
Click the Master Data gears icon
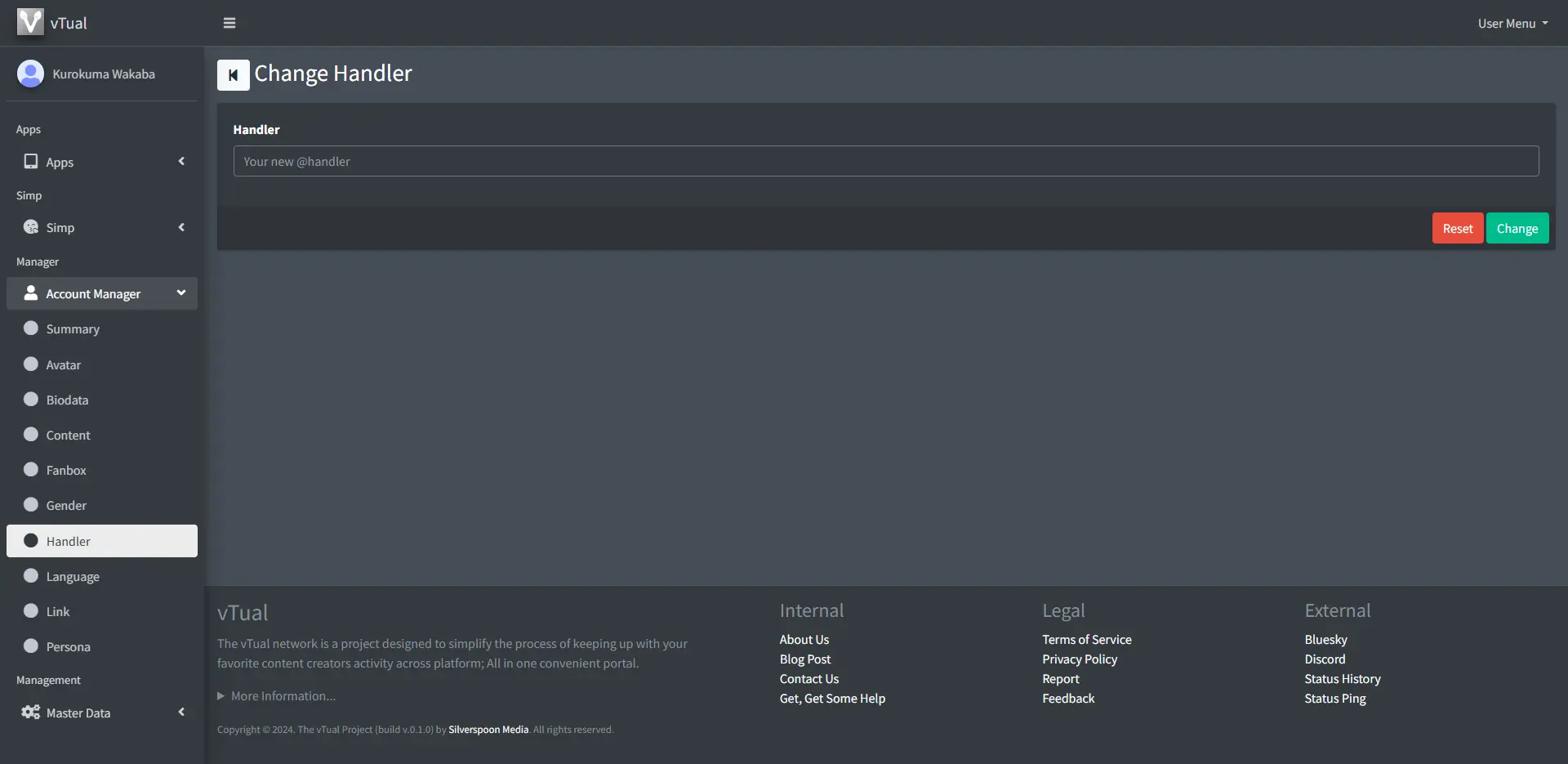pyautogui.click(x=31, y=713)
